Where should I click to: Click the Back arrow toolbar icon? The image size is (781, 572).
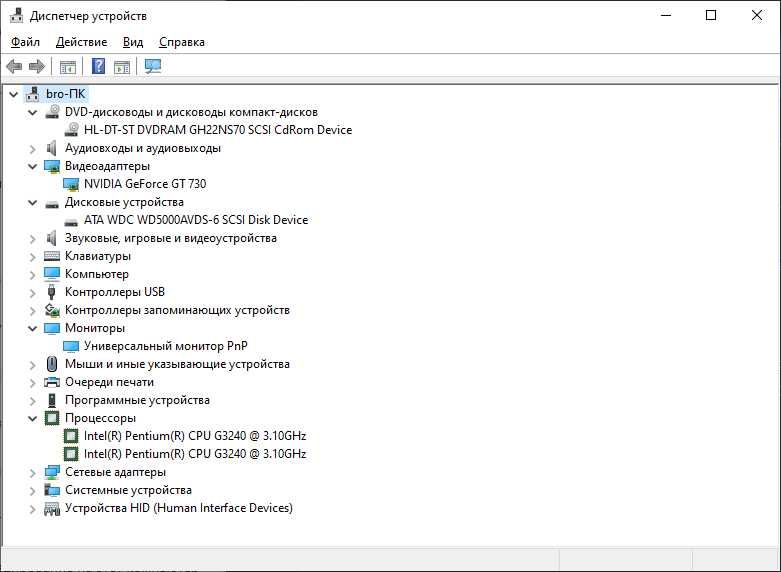[x=14, y=66]
